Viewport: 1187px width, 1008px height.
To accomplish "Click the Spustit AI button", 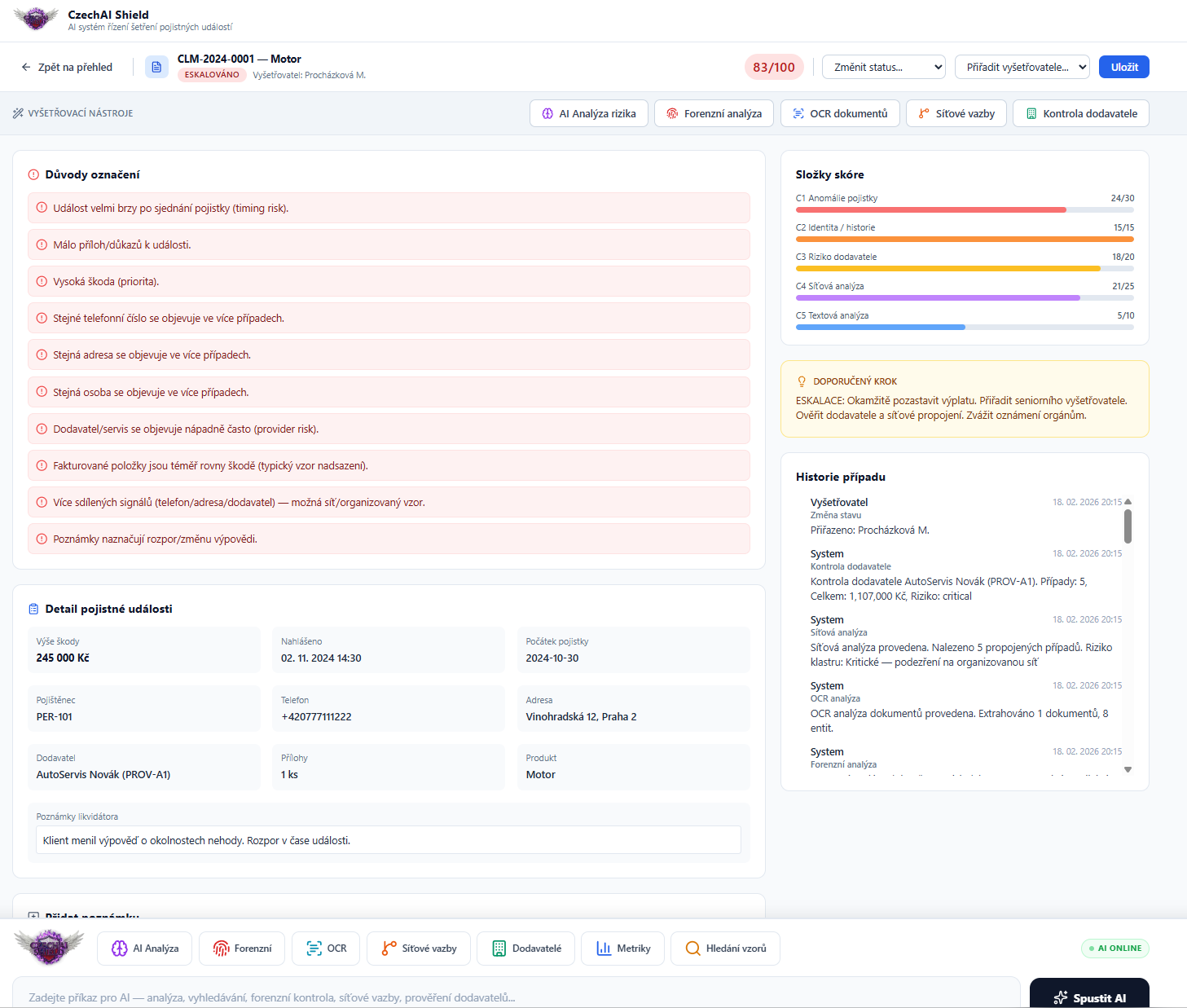I will click(x=1089, y=996).
